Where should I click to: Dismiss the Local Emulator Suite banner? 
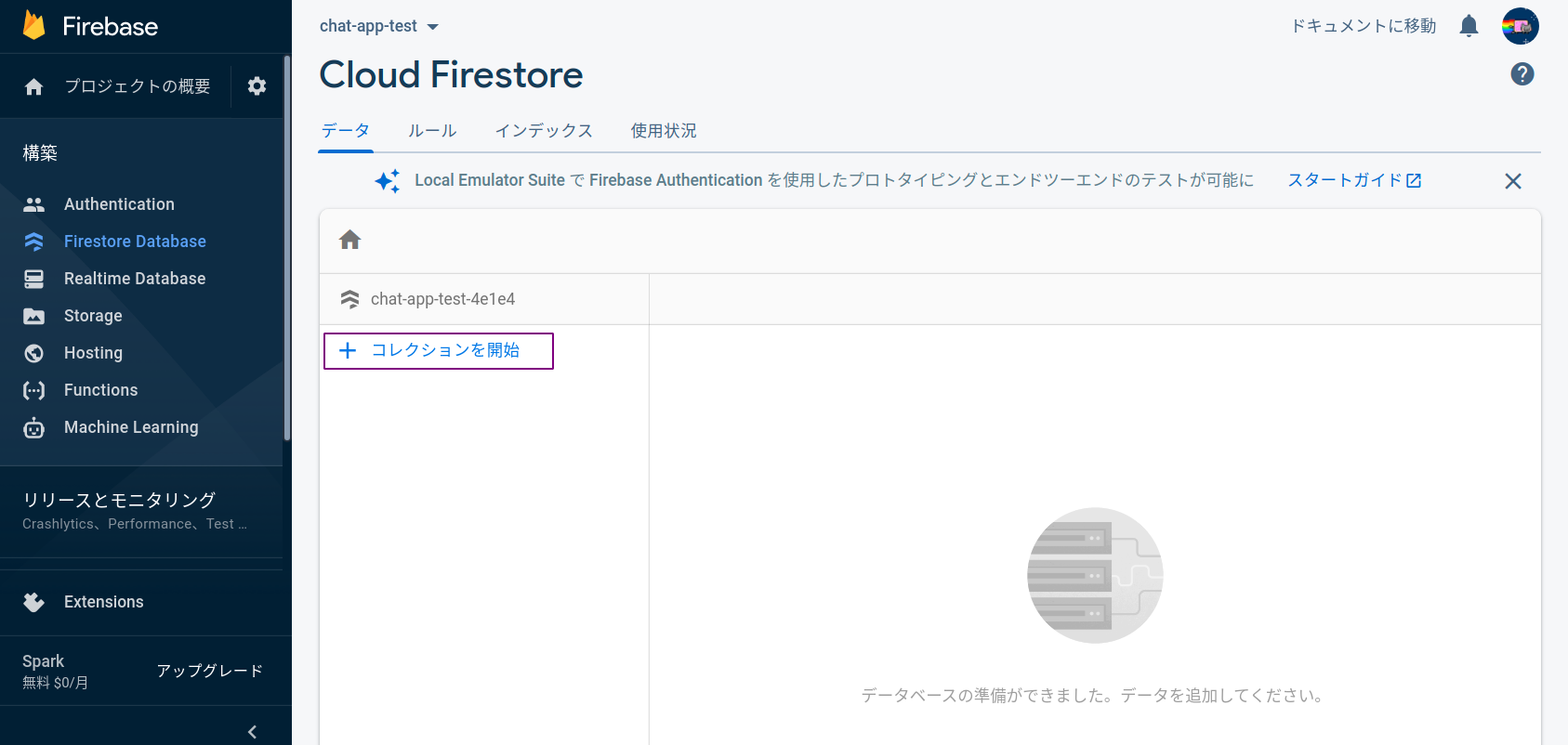[x=1513, y=181]
